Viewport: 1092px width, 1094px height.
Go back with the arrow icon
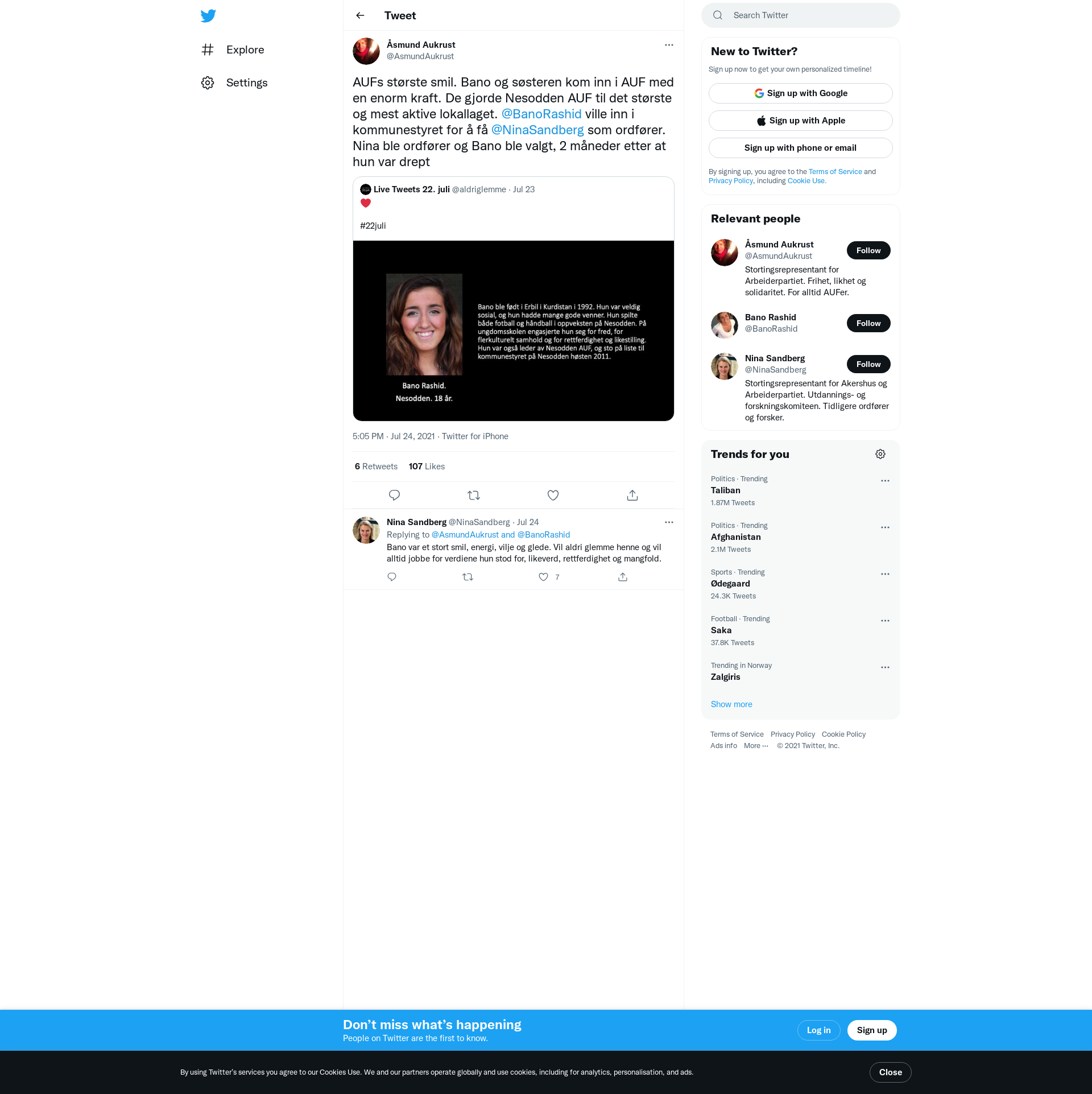tap(360, 15)
